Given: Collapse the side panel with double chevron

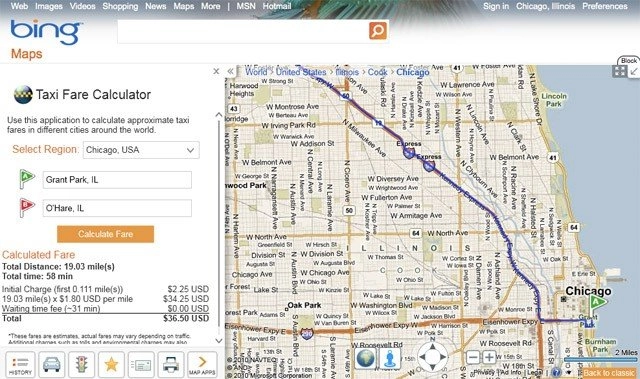Looking at the screenshot, I should (x=231, y=71).
